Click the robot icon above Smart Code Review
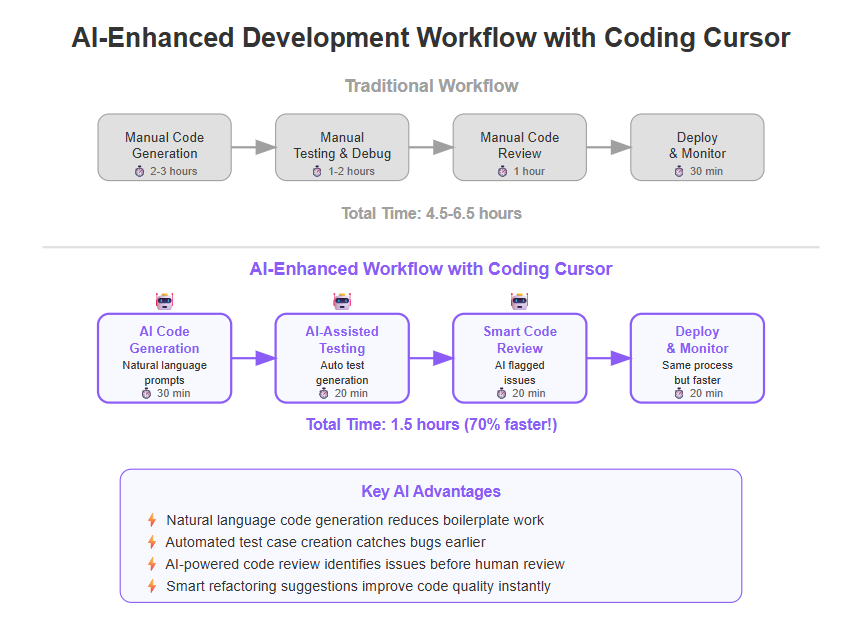Image resolution: width=861 pixels, height=622 pixels. pos(519,301)
